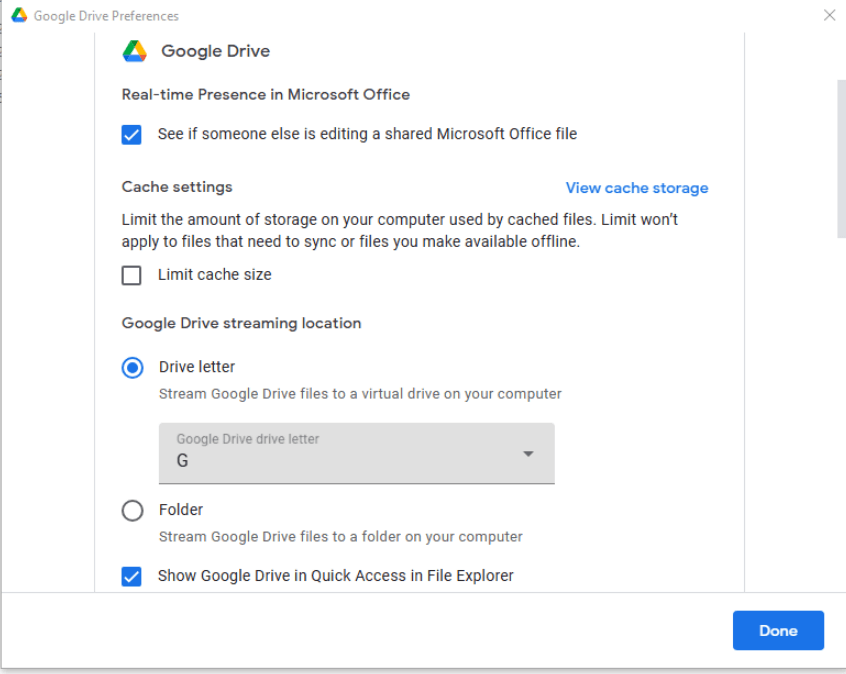Click the Google Drive header title text
This screenshot has height=674, width=846.
click(215, 51)
